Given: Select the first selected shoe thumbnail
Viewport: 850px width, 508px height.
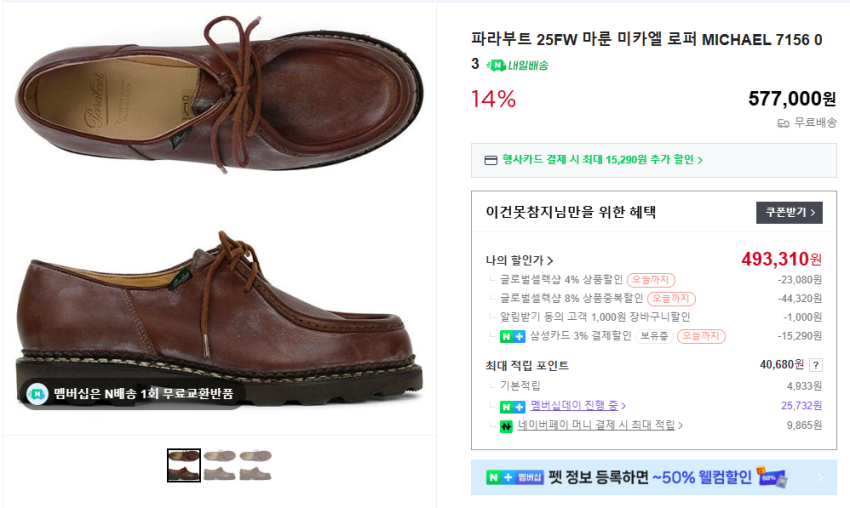Looking at the screenshot, I should pos(184,465).
